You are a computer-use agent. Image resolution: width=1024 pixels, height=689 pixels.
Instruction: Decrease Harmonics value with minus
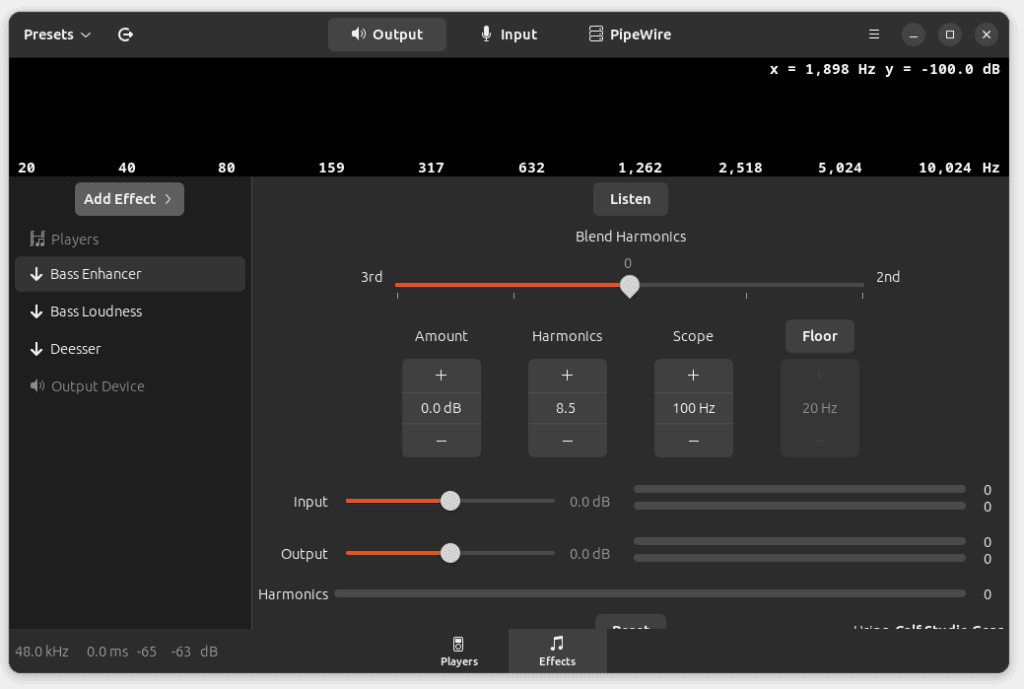point(567,441)
